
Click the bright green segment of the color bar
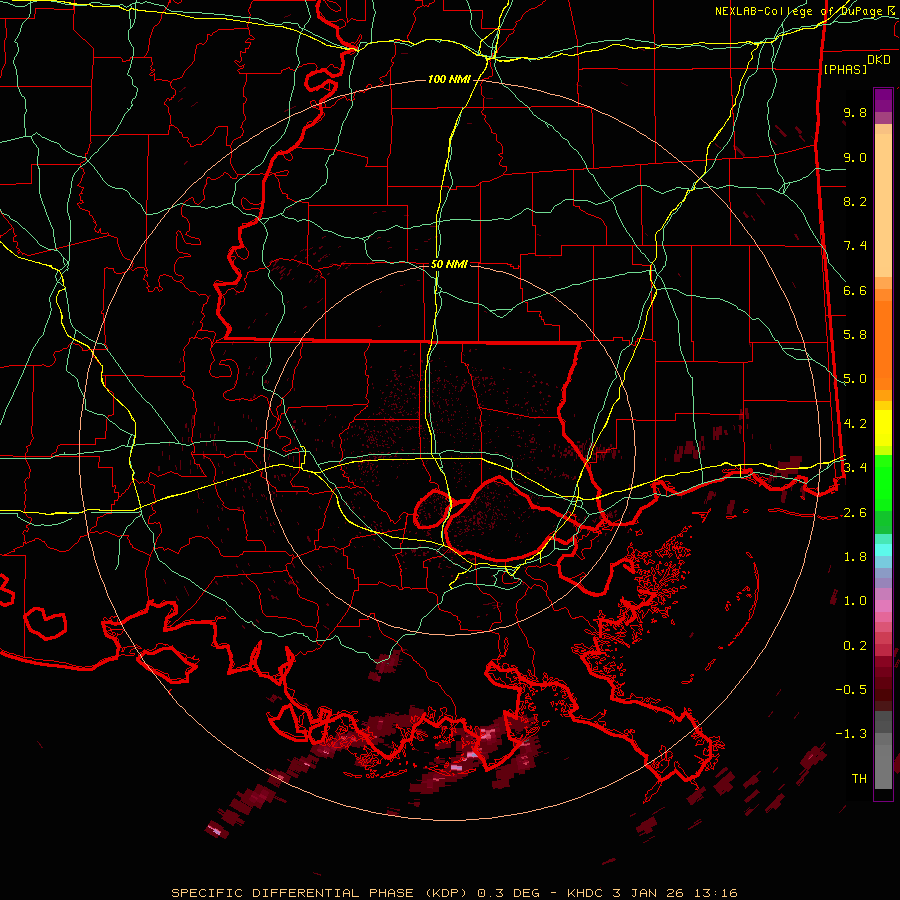pos(883,482)
